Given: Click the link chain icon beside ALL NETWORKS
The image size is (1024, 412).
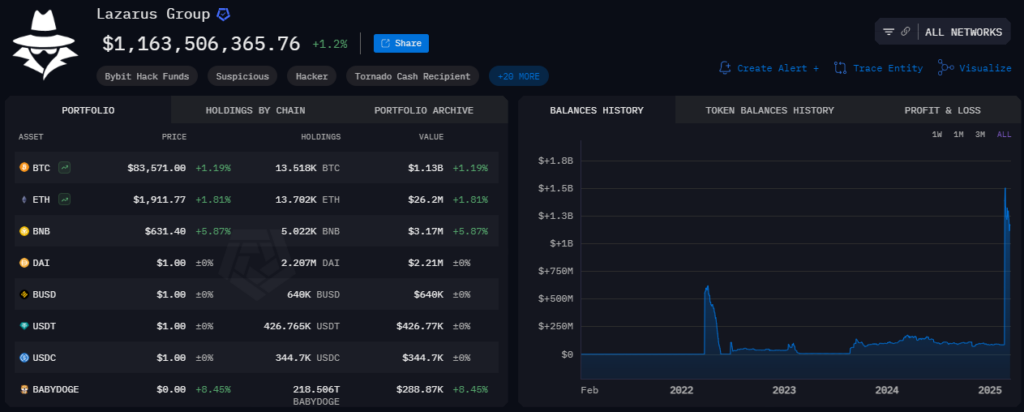Looking at the screenshot, I should pyautogui.click(x=905, y=32).
